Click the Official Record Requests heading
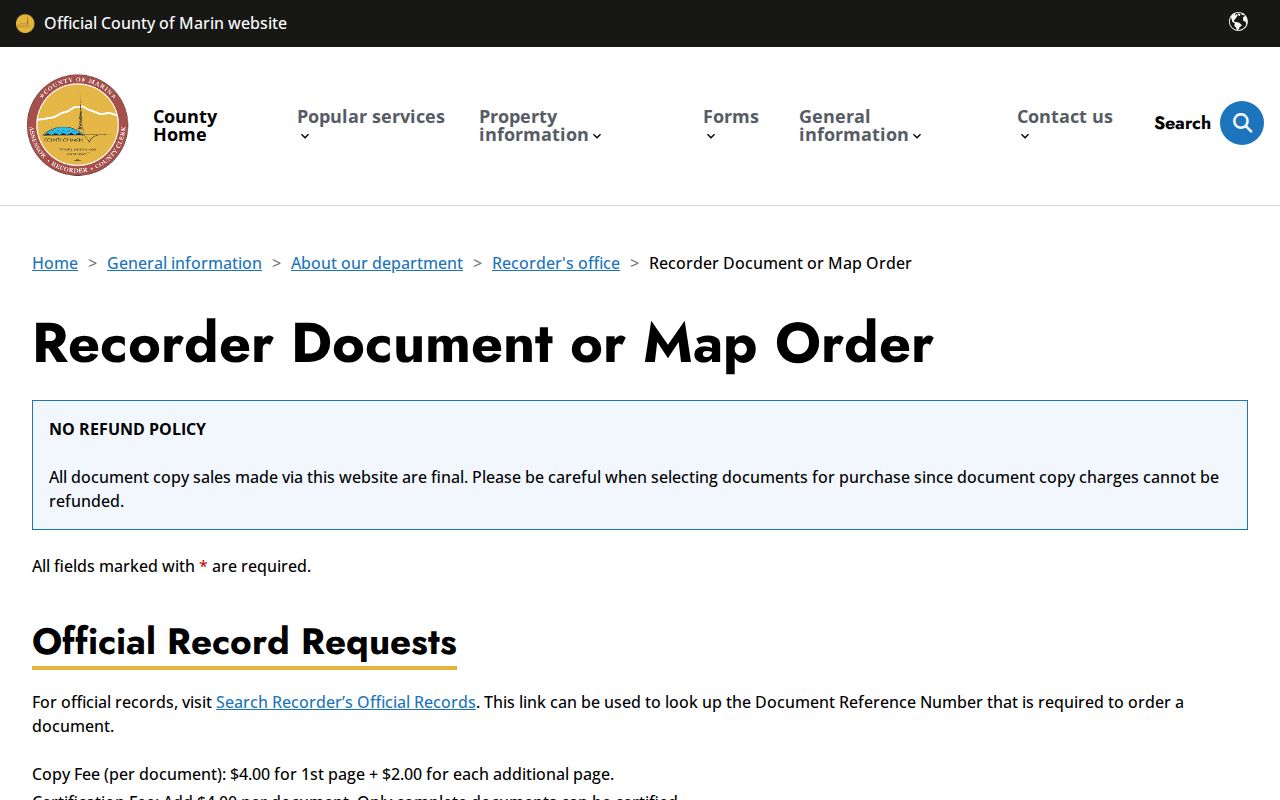The height and width of the screenshot is (800, 1280). [x=244, y=642]
